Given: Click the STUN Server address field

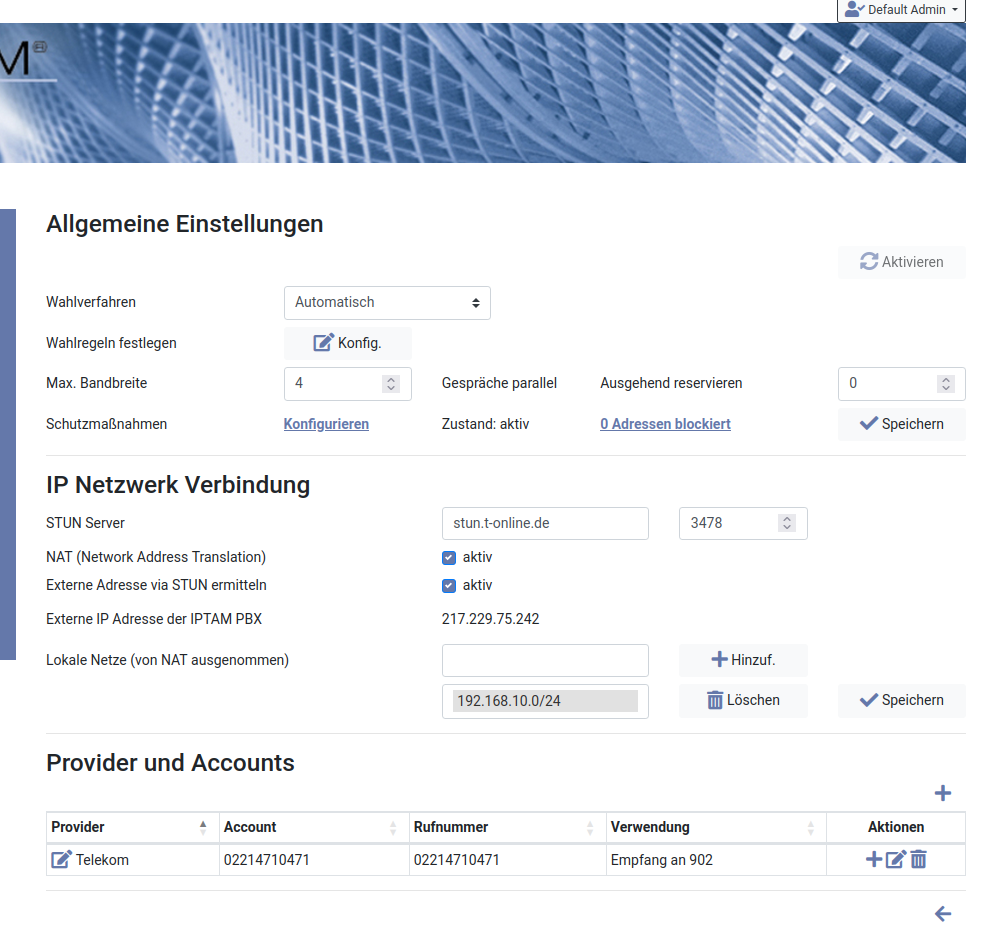Looking at the screenshot, I should (x=545, y=523).
